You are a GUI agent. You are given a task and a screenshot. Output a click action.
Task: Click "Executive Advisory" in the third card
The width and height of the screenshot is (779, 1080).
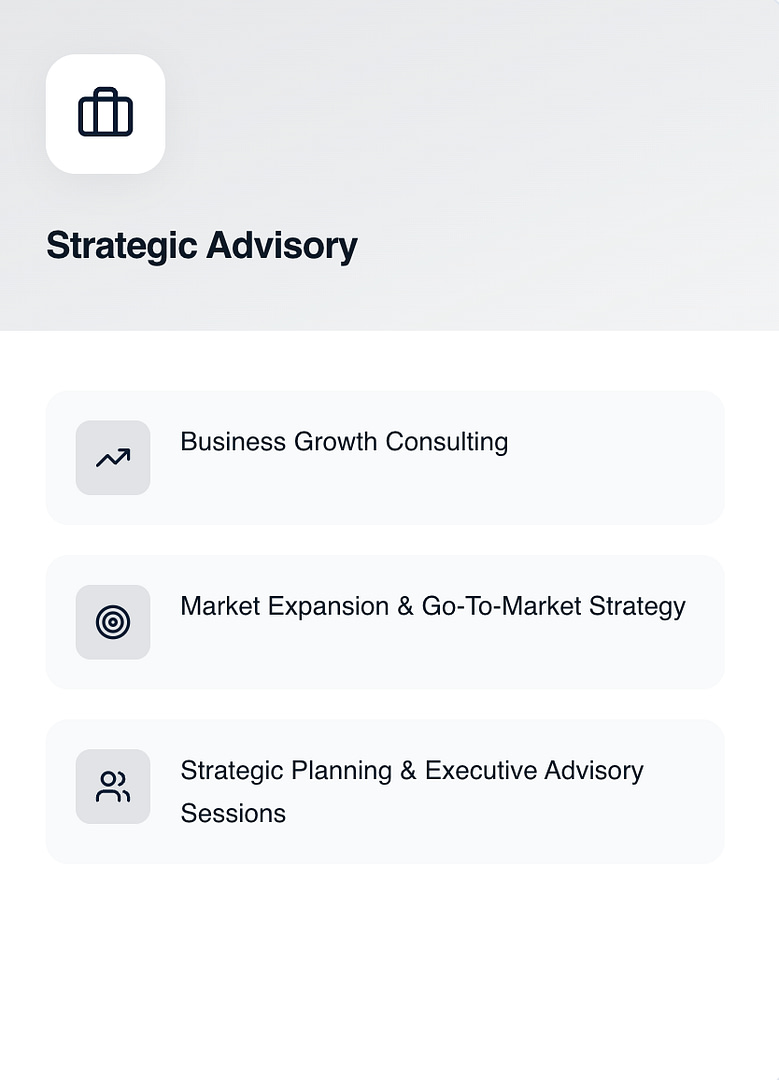[x=534, y=771]
